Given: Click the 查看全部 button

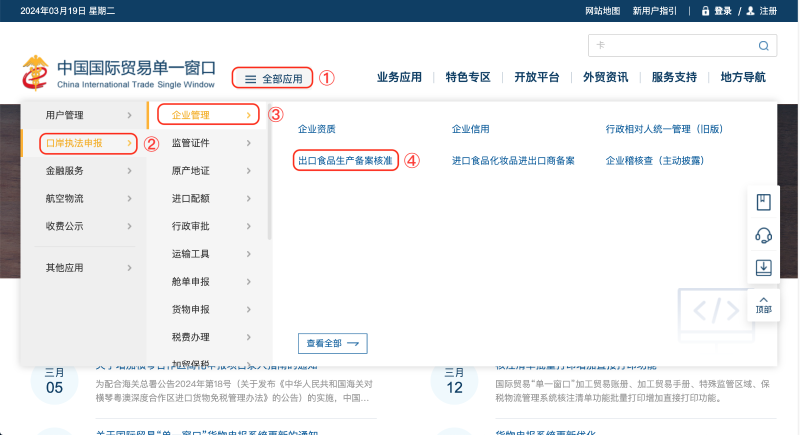Looking at the screenshot, I should (333, 343).
